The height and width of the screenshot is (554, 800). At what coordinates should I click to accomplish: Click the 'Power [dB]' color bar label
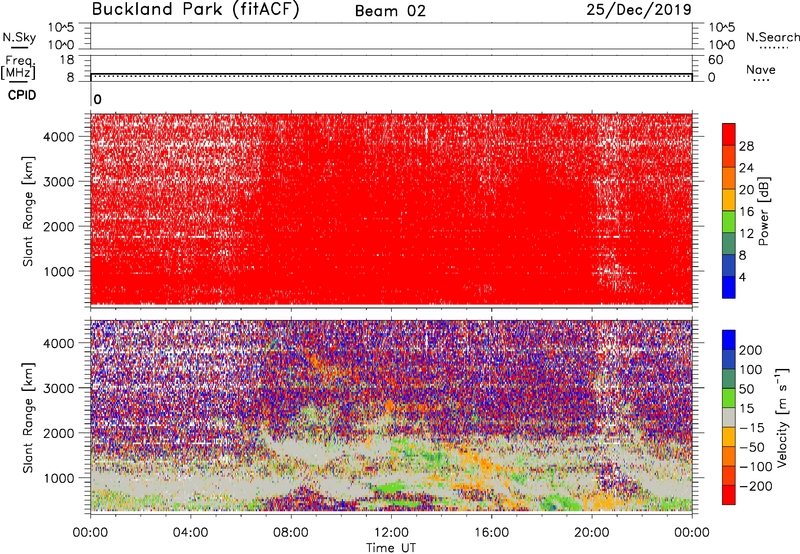click(x=763, y=211)
